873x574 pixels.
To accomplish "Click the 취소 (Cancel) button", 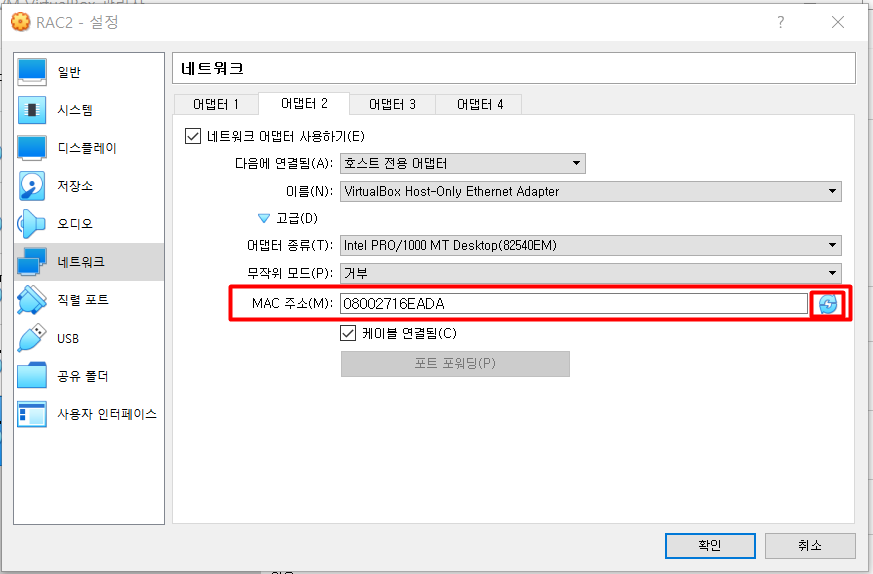I will coord(810,546).
